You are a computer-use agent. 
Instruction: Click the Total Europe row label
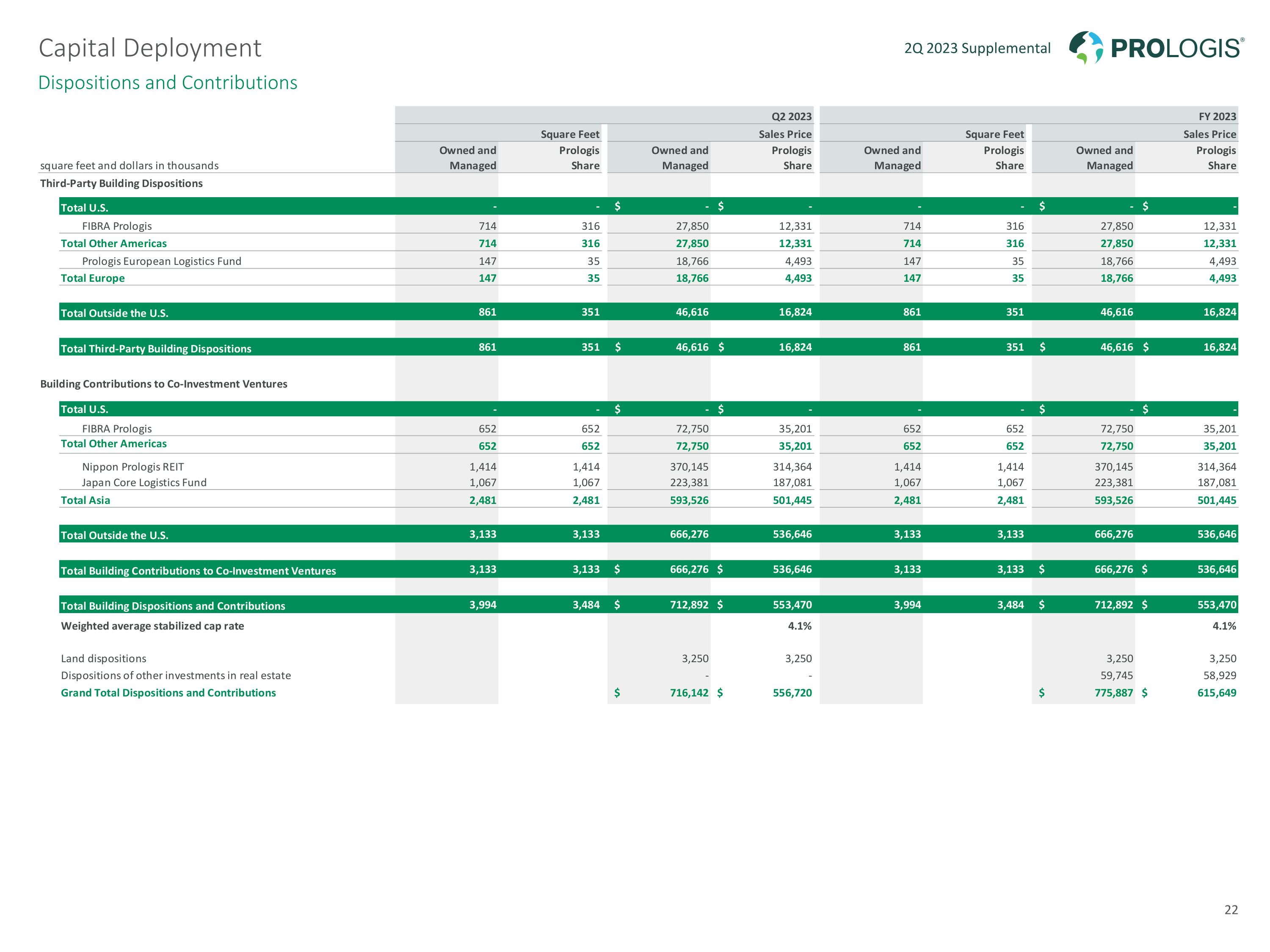coord(92,278)
